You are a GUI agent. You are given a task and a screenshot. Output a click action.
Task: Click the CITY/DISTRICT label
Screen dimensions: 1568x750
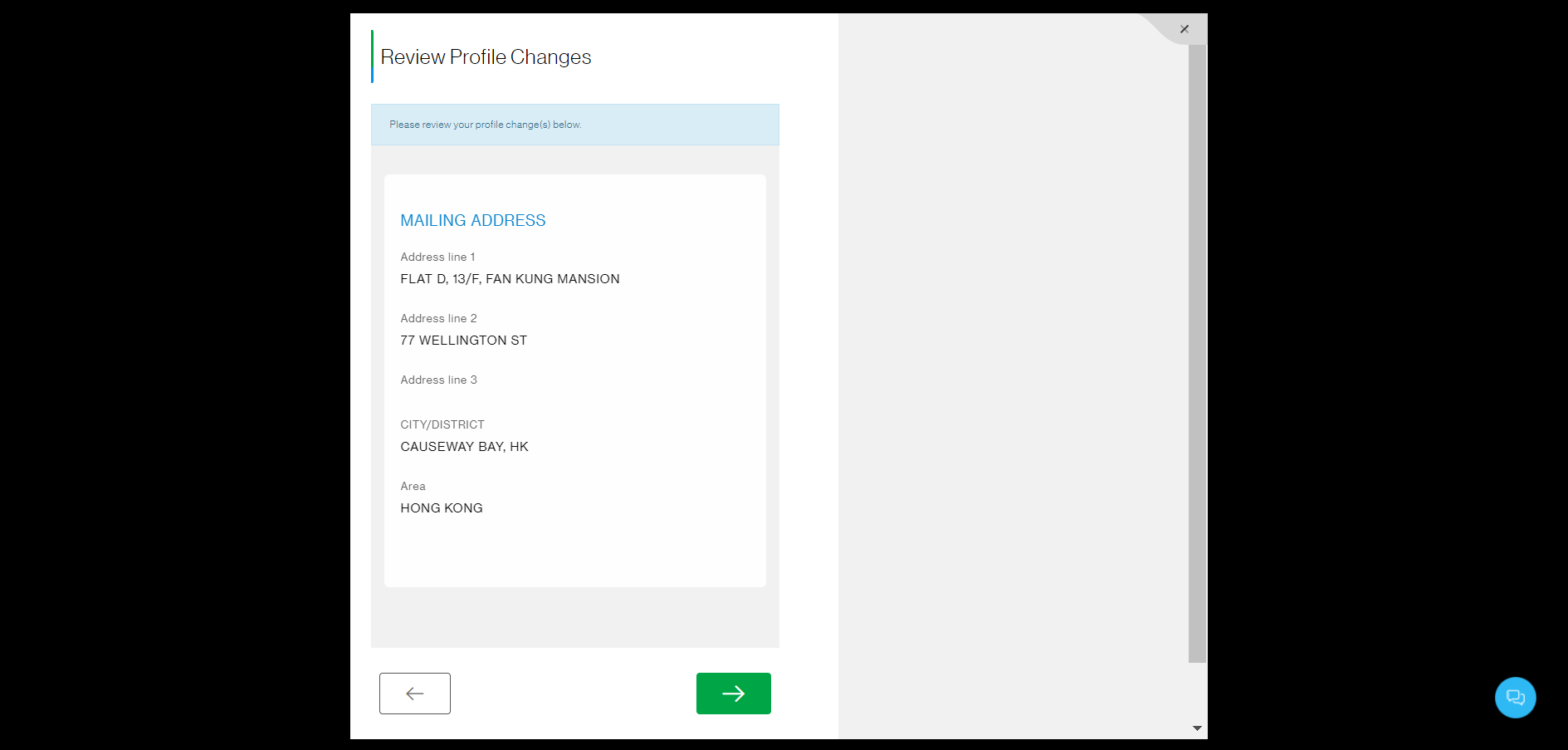pos(442,425)
